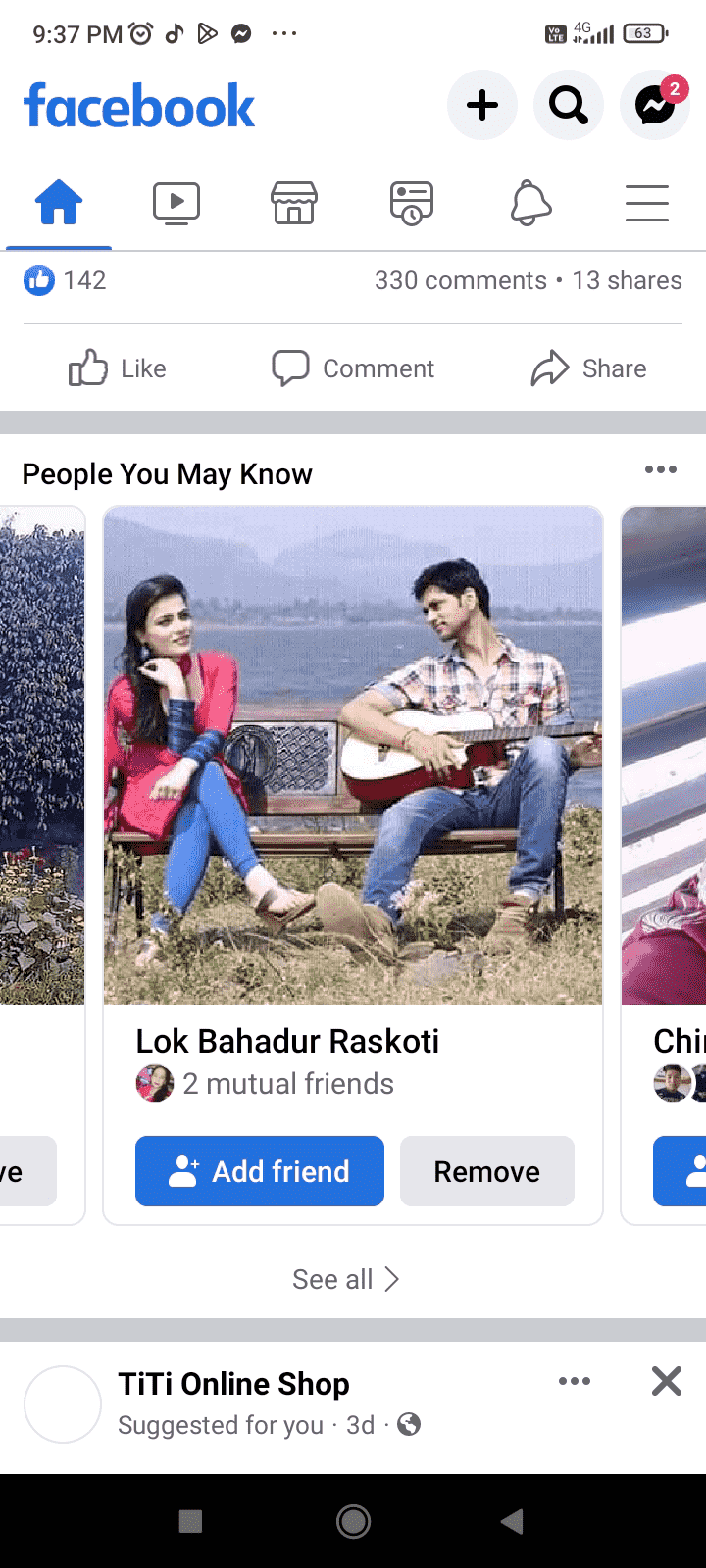Open TiTi Online Shop post options
Screen dimensions: 706x1568
tap(575, 1381)
